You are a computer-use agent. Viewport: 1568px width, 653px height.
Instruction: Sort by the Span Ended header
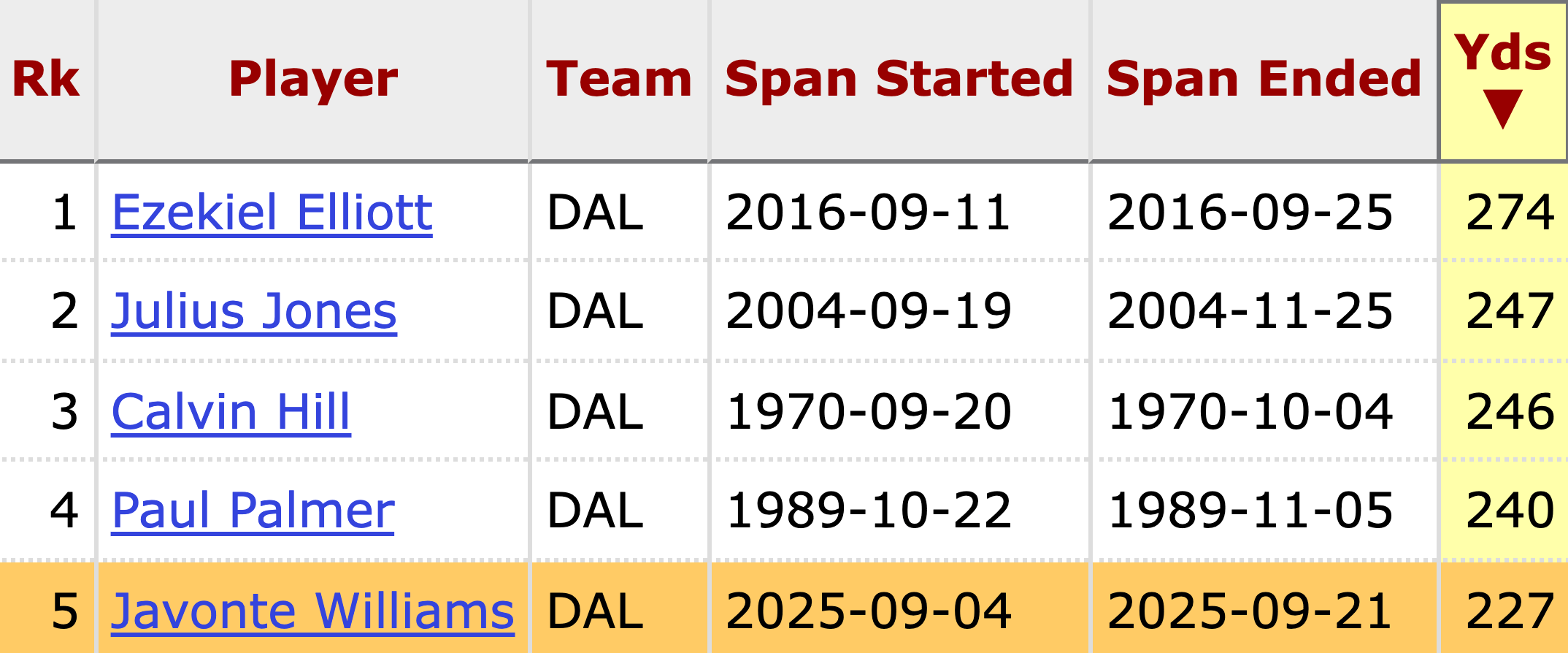(x=1264, y=79)
